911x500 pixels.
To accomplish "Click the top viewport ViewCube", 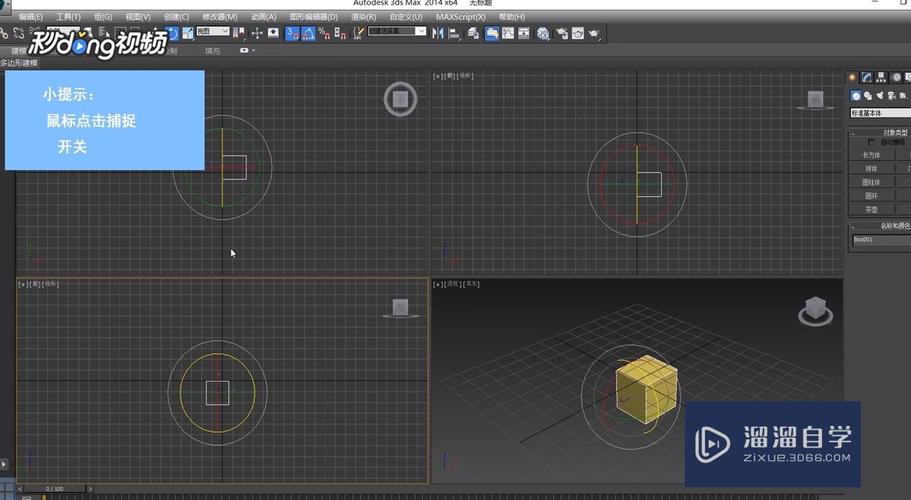I will click(400, 99).
